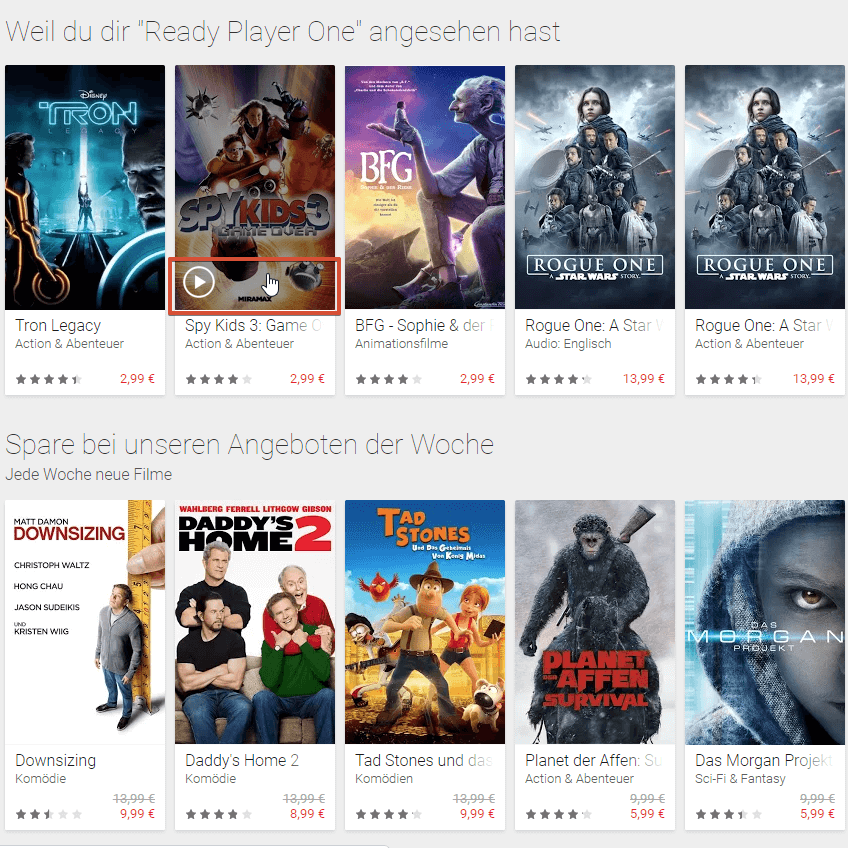The image size is (848, 848).
Task: Select Action & Abenteuer genre under Tron Legacy
Action: click(x=69, y=343)
